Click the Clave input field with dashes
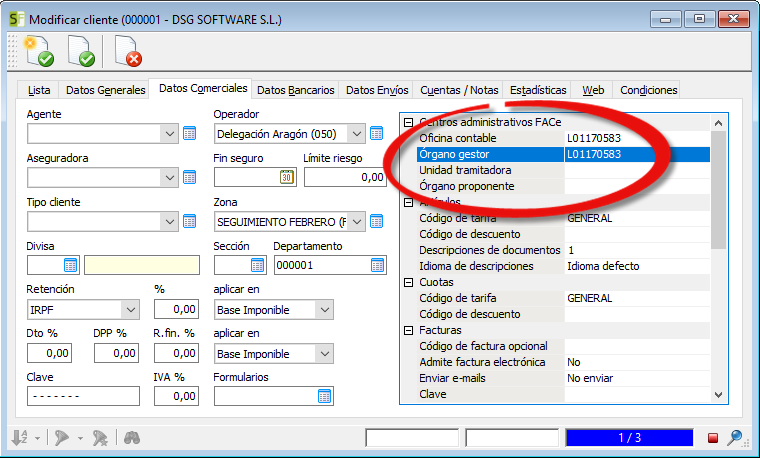The height and width of the screenshot is (458, 760). [x=83, y=396]
